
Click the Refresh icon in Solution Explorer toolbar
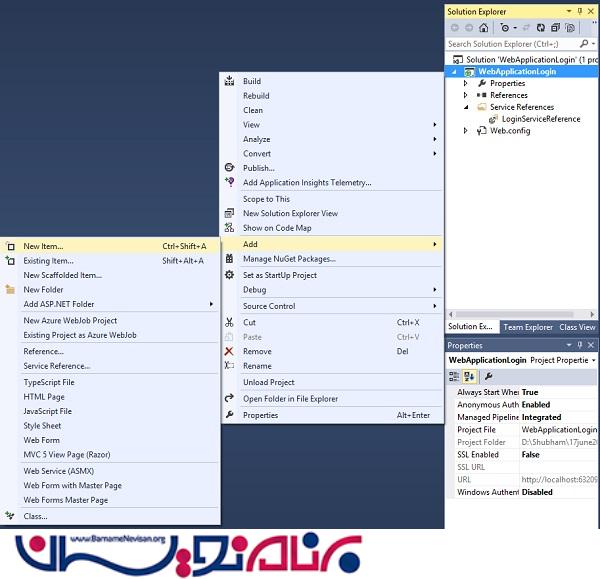coord(540,28)
